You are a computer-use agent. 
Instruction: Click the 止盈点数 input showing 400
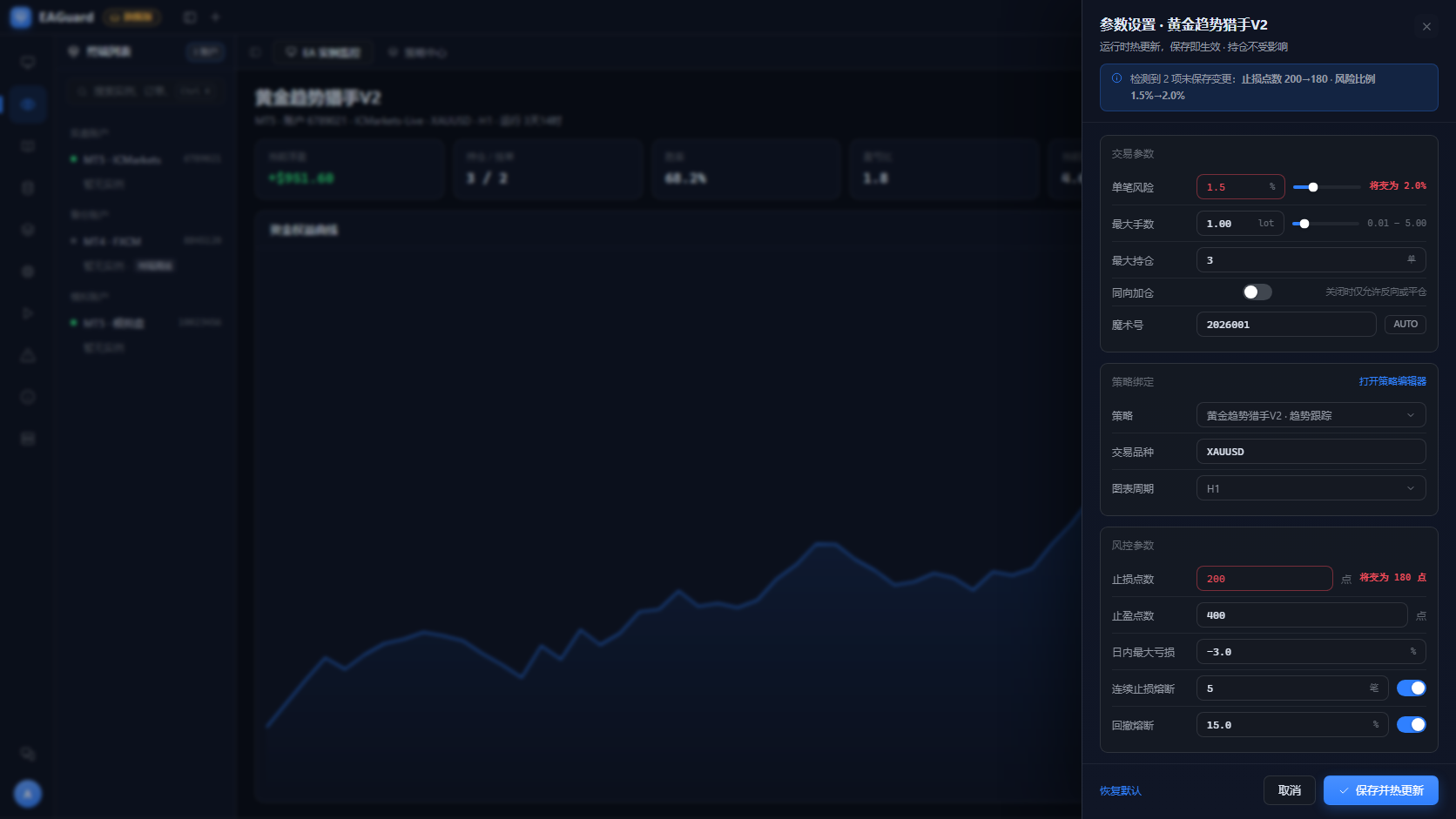pyautogui.click(x=1302, y=615)
